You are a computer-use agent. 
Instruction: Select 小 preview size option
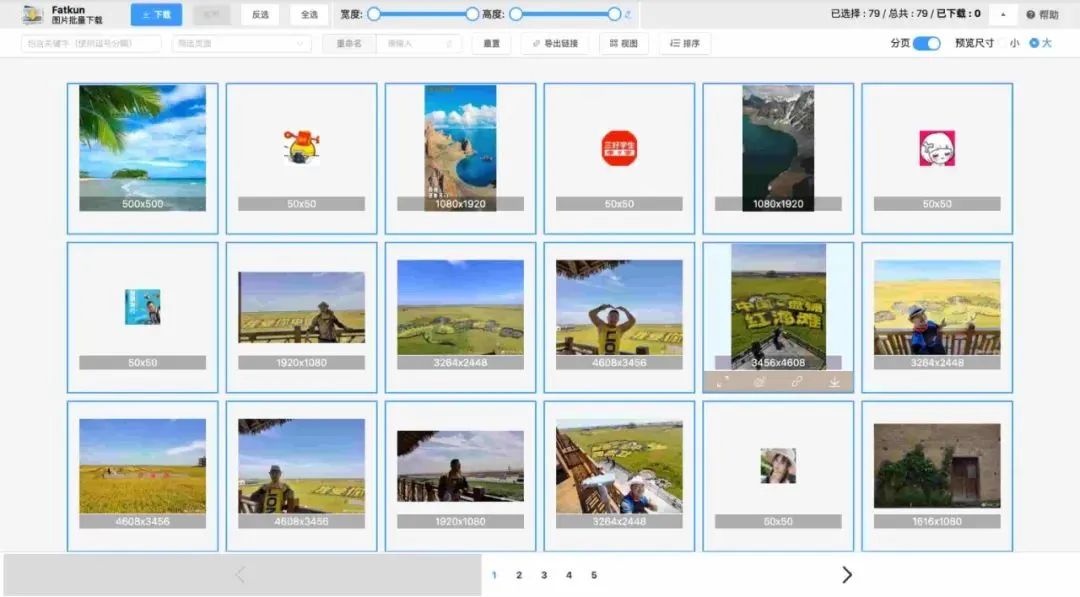pyautogui.click(x=1013, y=43)
